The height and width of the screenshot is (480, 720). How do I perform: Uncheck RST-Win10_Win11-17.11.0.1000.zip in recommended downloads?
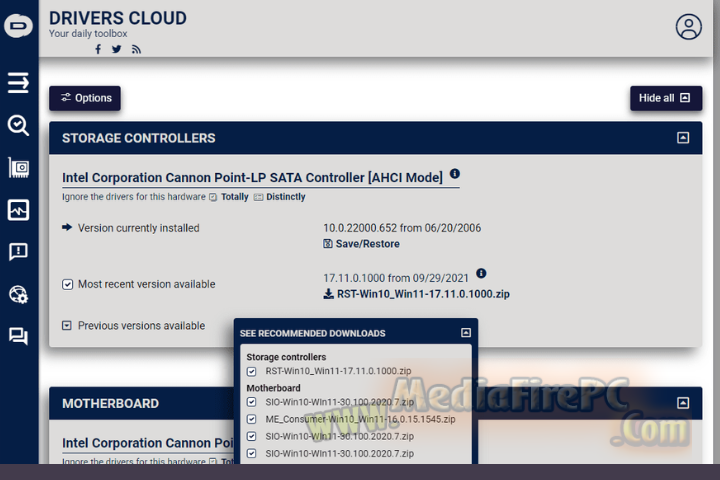pos(251,371)
